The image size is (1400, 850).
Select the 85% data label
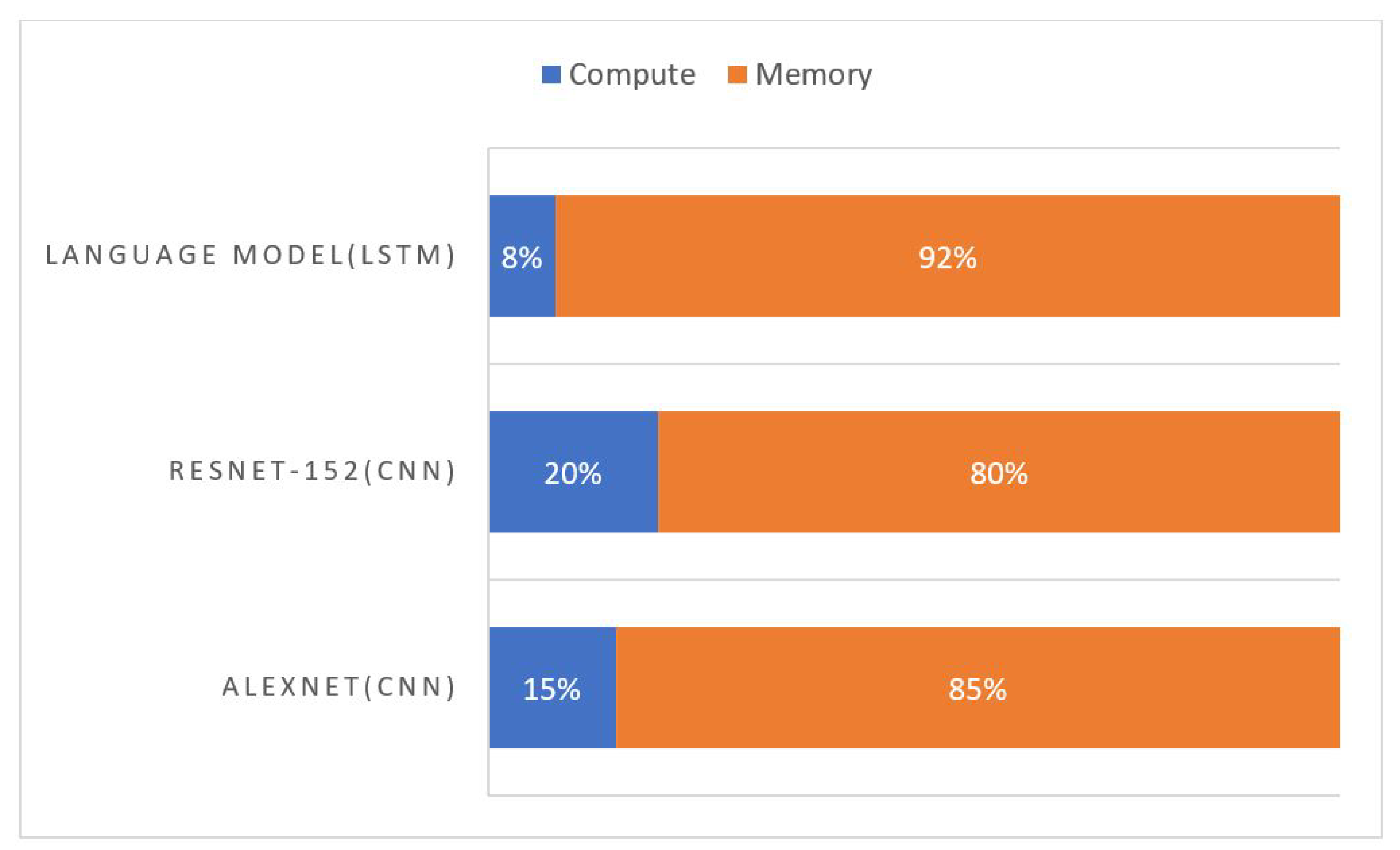[x=977, y=690]
